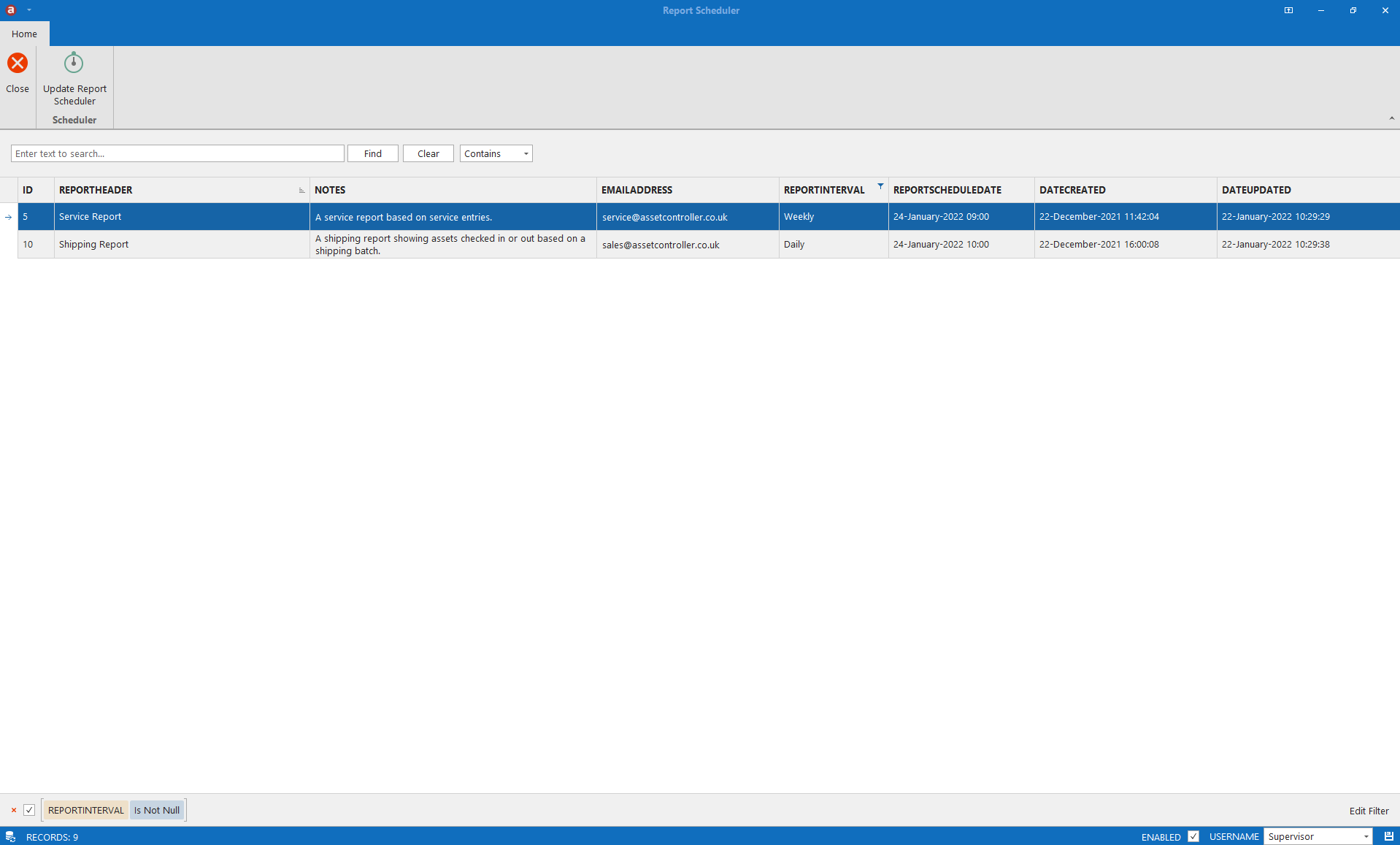Toggle the ENABLED checkbox in status bar

point(1193,836)
